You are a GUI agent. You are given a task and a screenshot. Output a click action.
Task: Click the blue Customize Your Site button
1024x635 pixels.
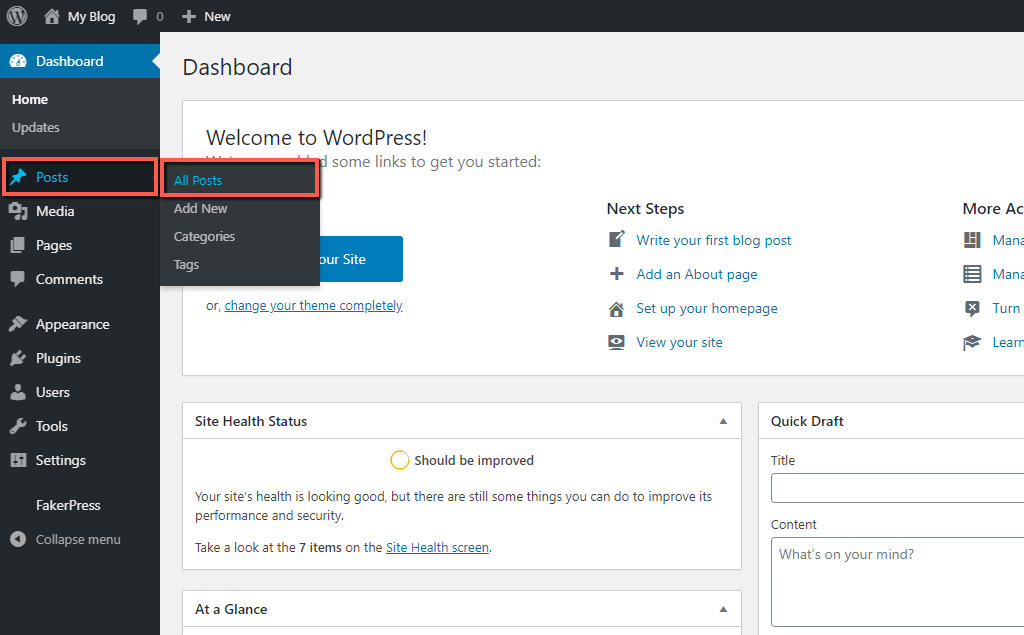coord(360,259)
